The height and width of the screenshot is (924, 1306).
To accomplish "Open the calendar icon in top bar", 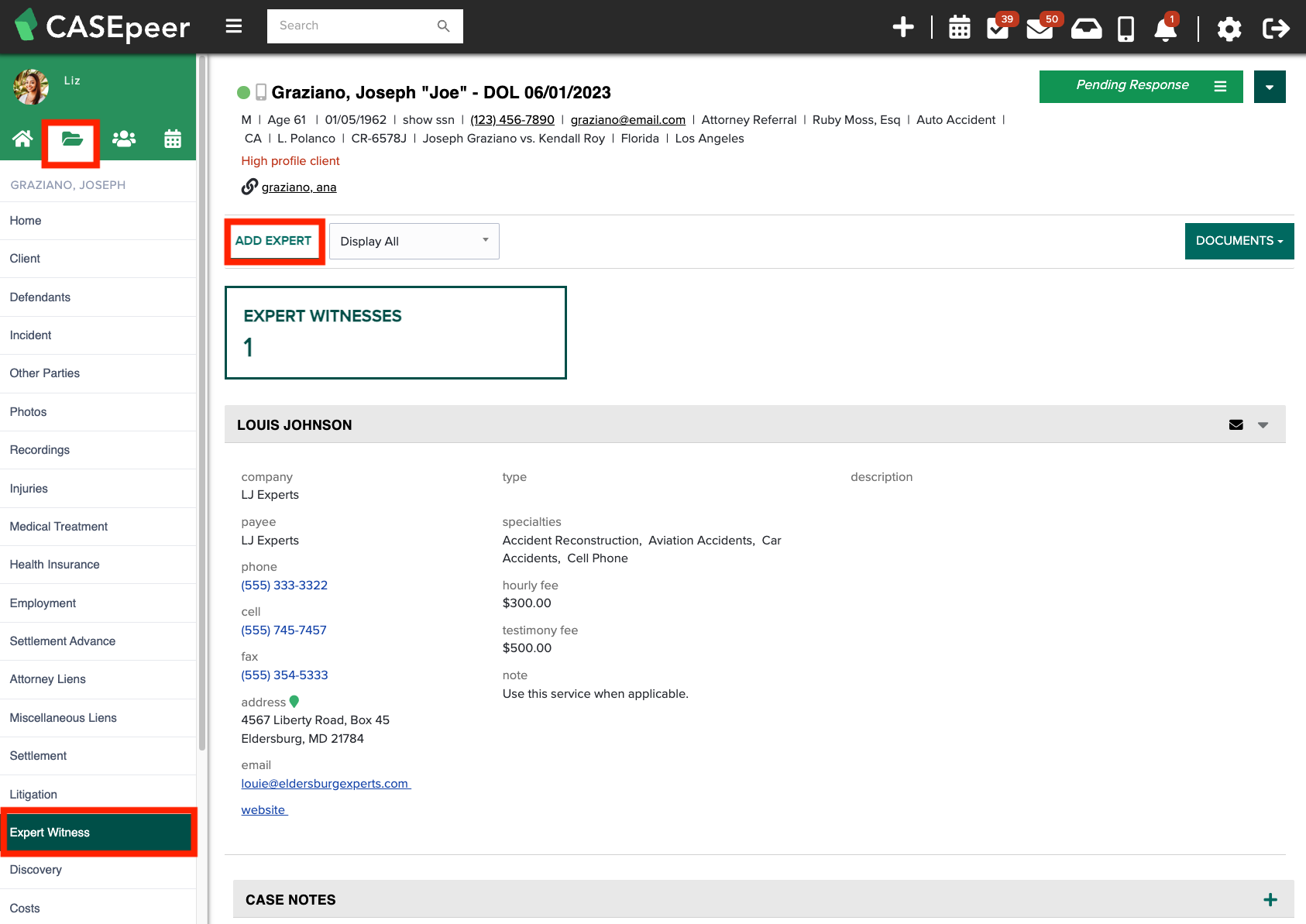I will tap(960, 28).
